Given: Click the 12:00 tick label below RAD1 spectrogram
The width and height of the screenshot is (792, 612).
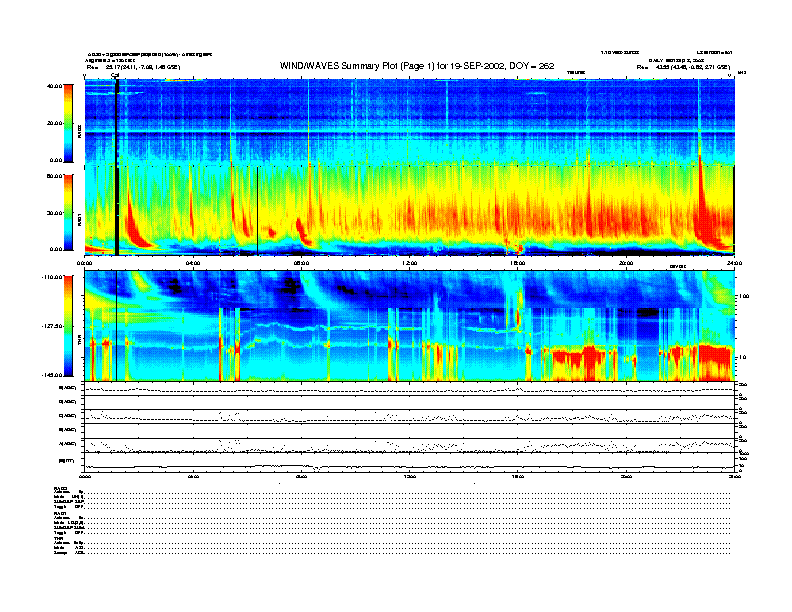Looking at the screenshot, I should 410,263.
